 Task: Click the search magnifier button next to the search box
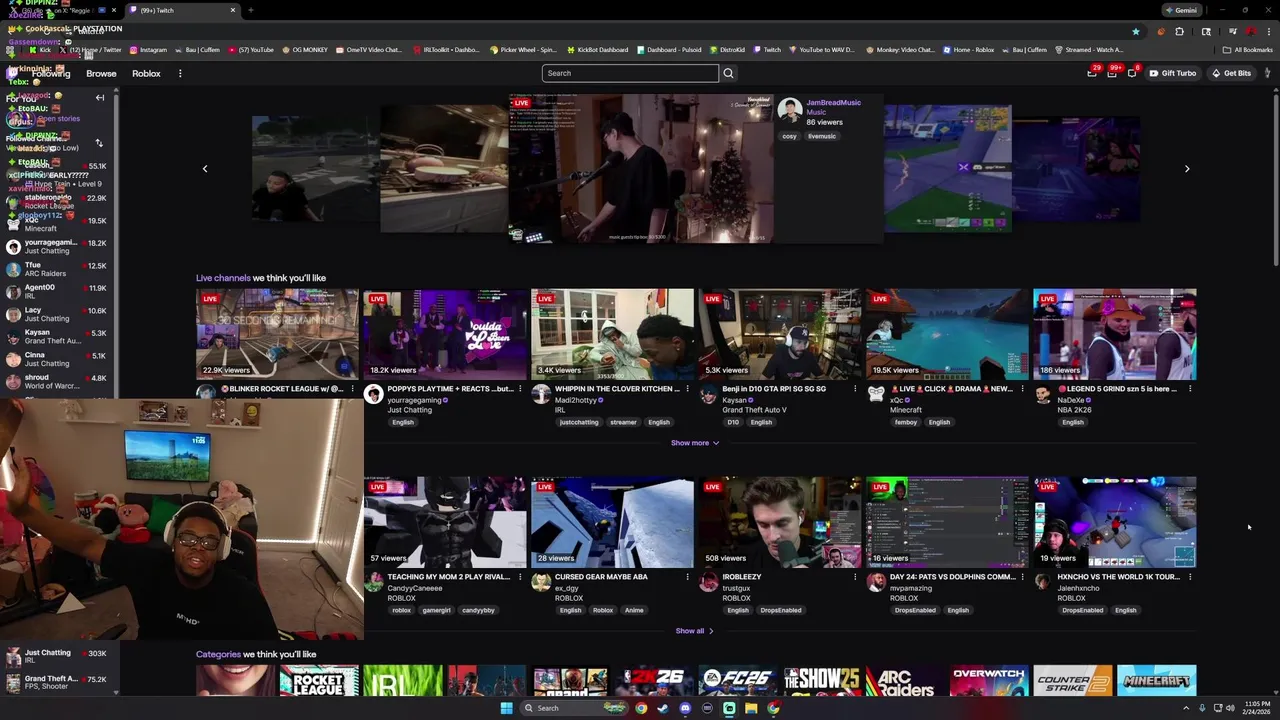tap(728, 73)
